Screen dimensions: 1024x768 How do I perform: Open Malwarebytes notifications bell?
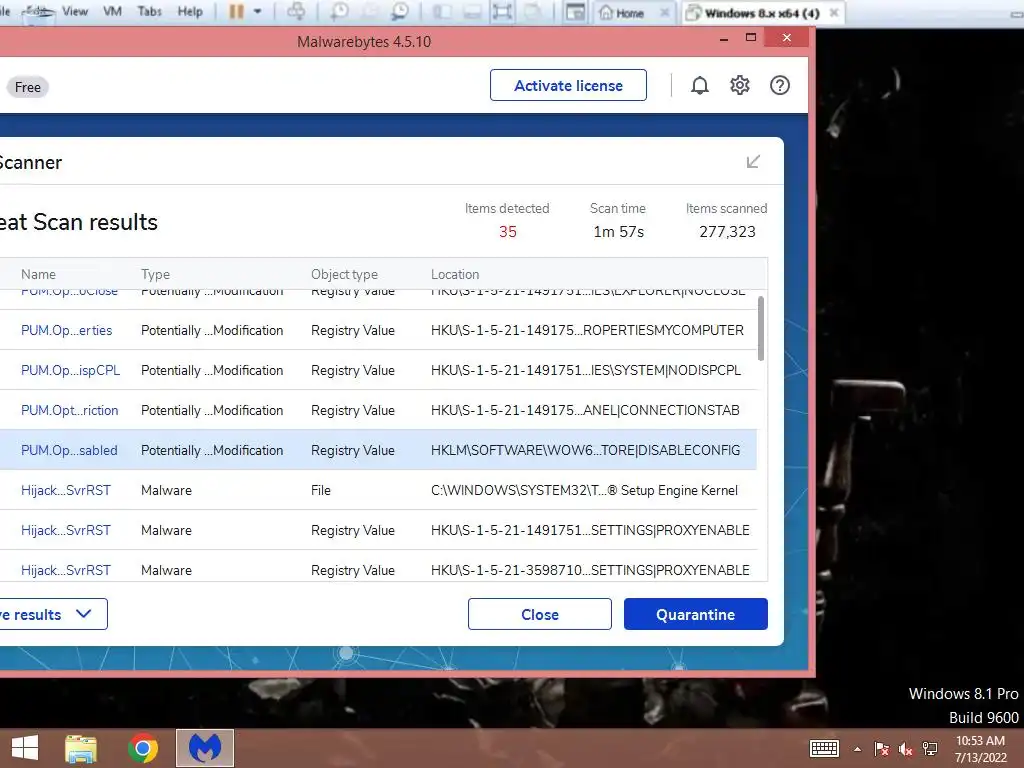pyautogui.click(x=699, y=86)
